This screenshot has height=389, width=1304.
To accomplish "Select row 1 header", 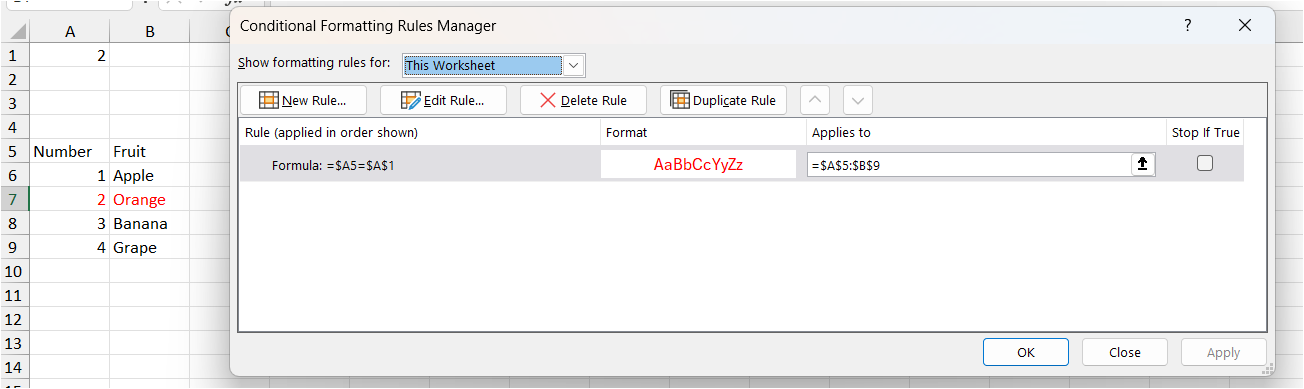I will coord(14,56).
